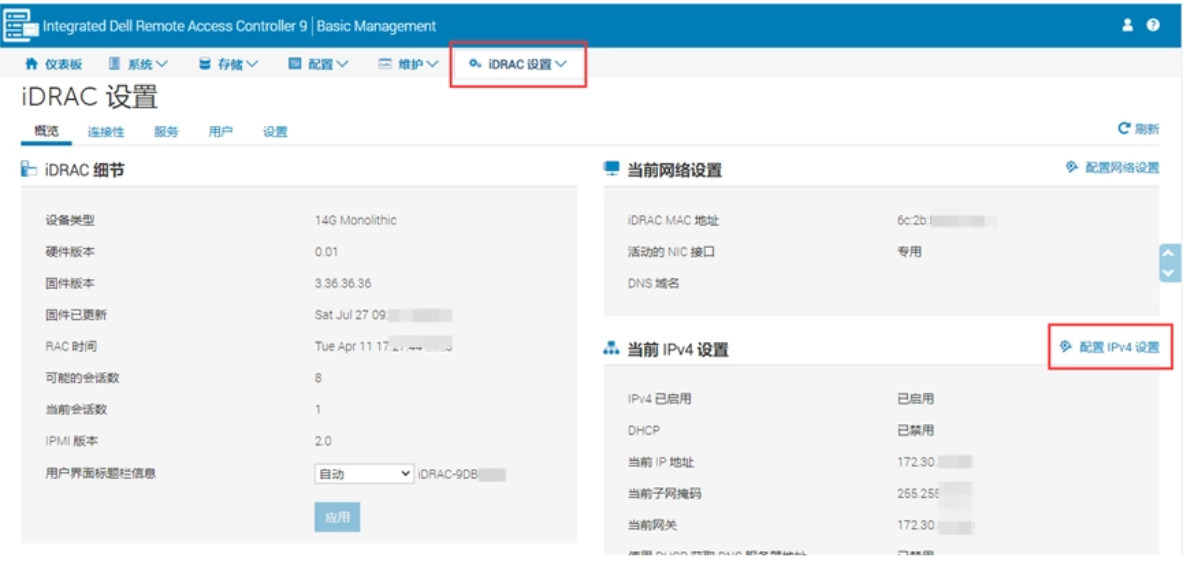Screen dimensions: 1183x567
Task: Click the iDRAC 设置 page title
Action: click(90, 97)
